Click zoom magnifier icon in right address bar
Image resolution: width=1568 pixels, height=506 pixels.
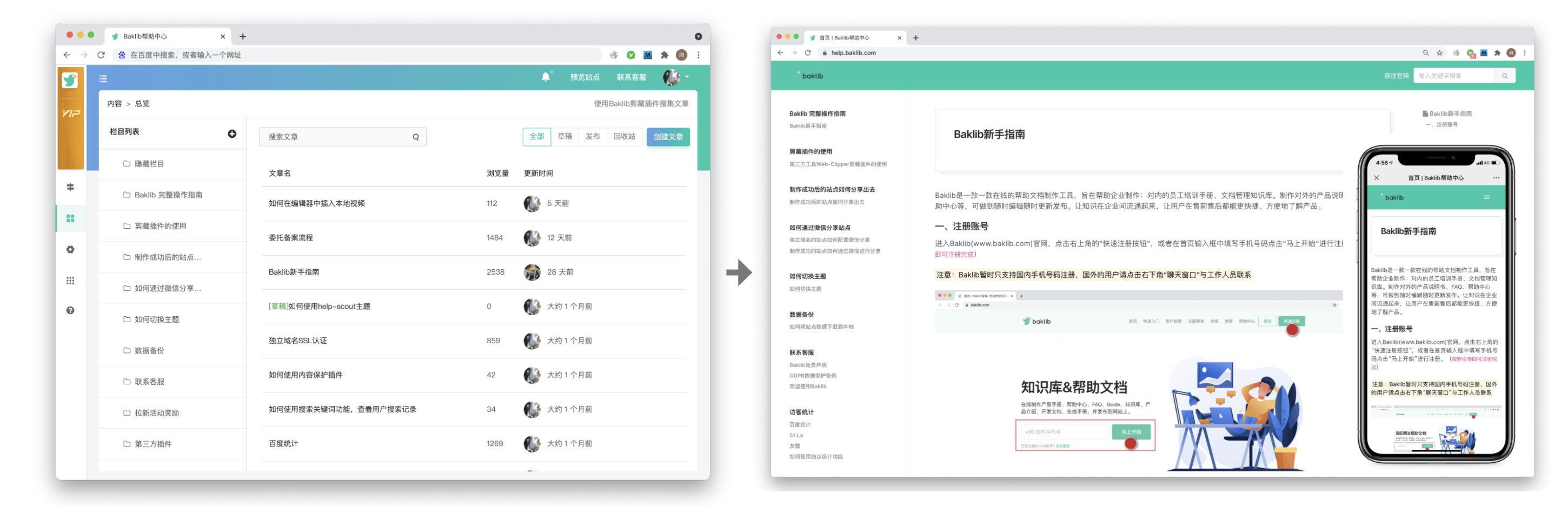pos(1426,53)
